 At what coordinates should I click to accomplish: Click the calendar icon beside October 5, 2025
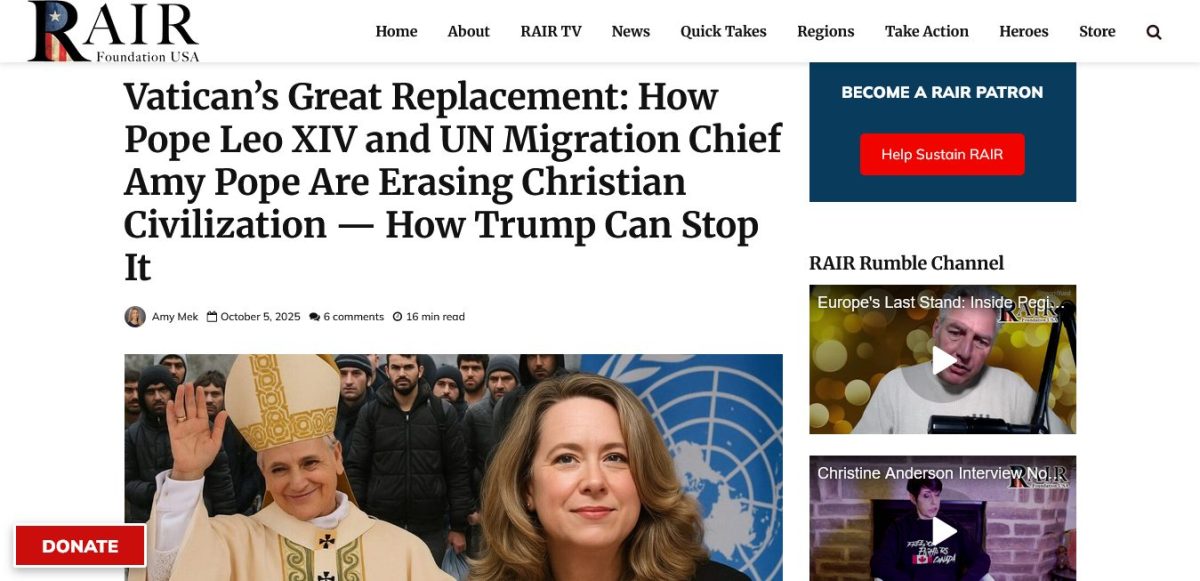212,317
